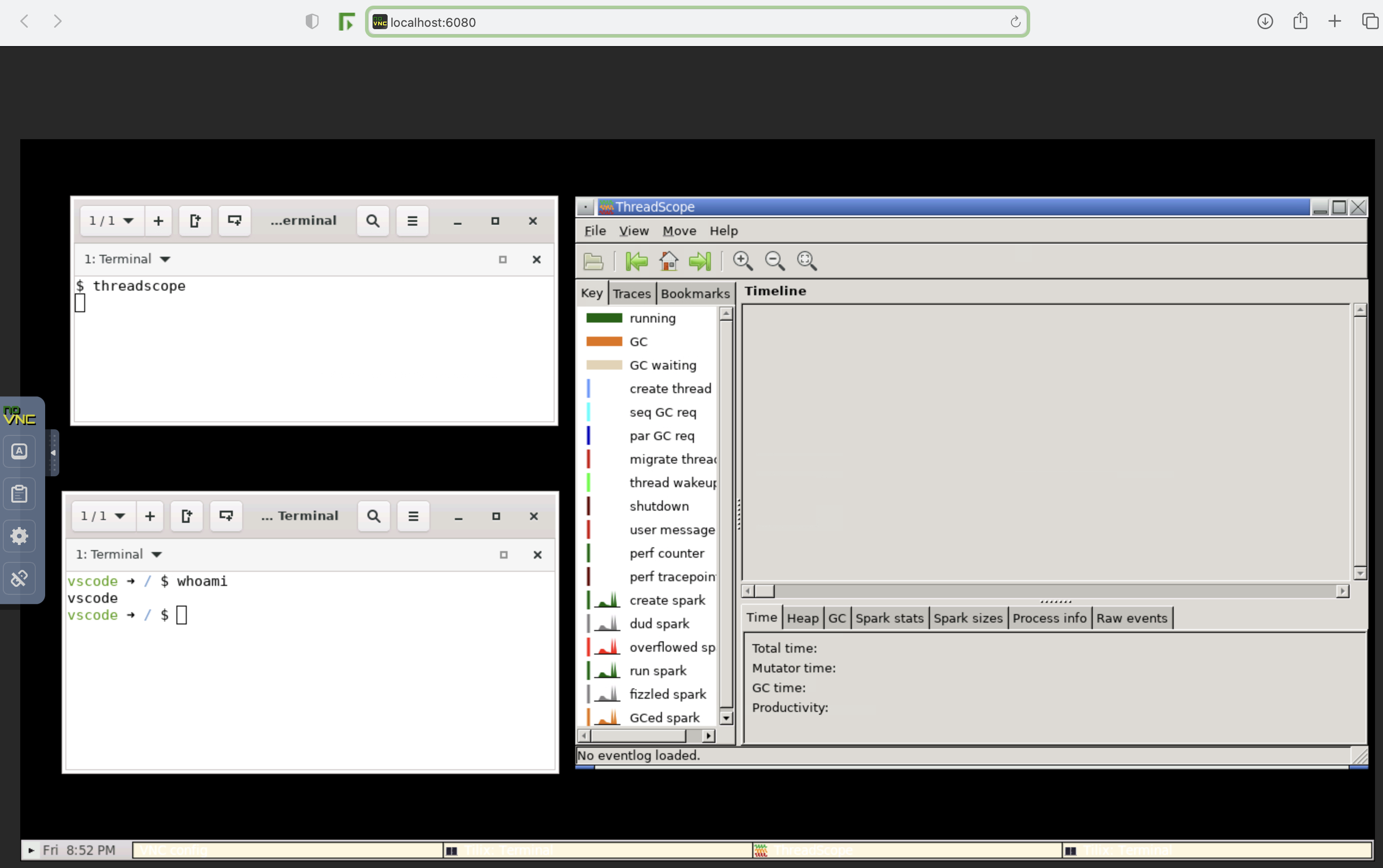Screen dimensions: 1383x868
Task: Open the View menu in ThreadScope
Action: tap(634, 231)
